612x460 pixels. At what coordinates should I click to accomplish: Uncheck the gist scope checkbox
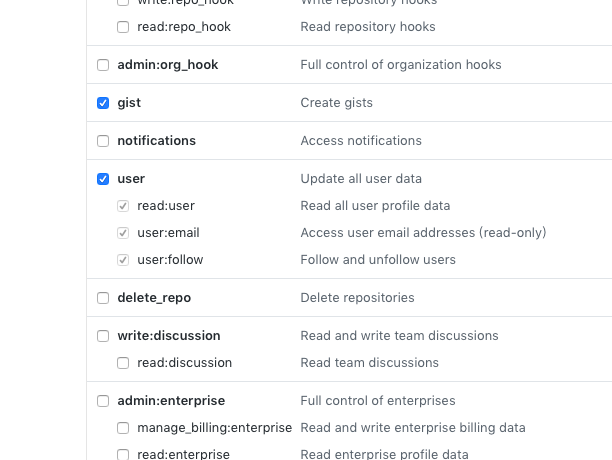[x=103, y=103]
